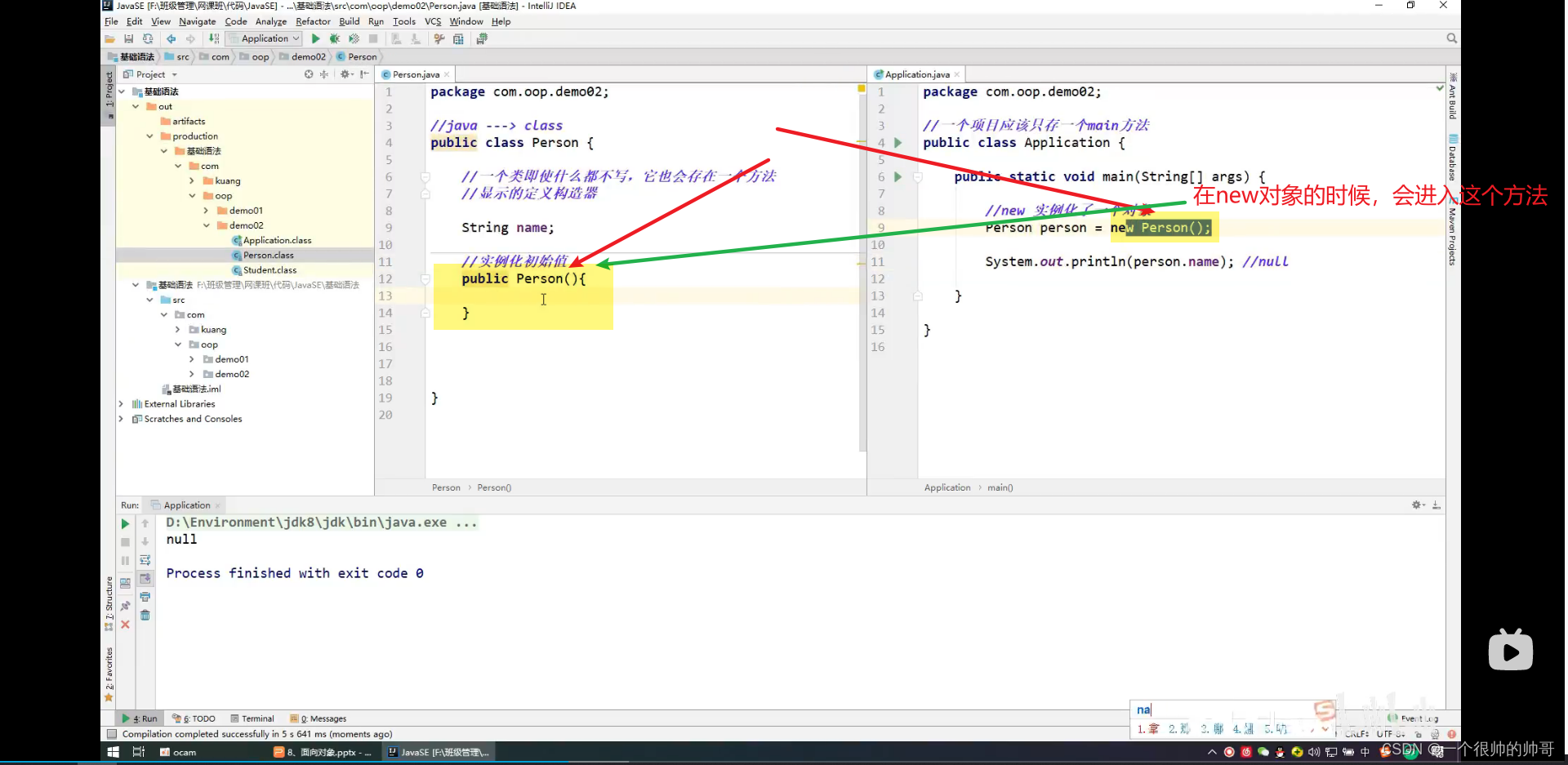Screen dimensions: 1568x765
Task: Click Person.java editor vertical scrollbar
Action: coord(862,269)
